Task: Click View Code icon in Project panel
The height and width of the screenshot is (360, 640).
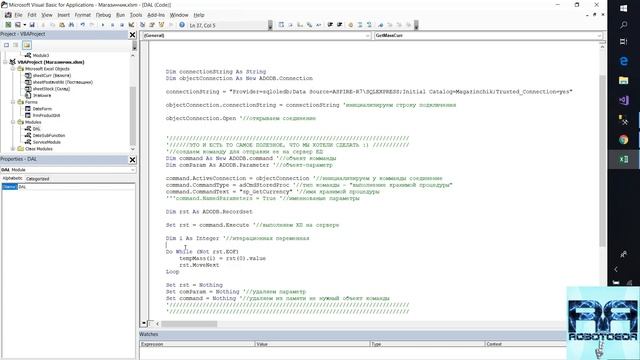Action: pyautogui.click(x=7, y=45)
